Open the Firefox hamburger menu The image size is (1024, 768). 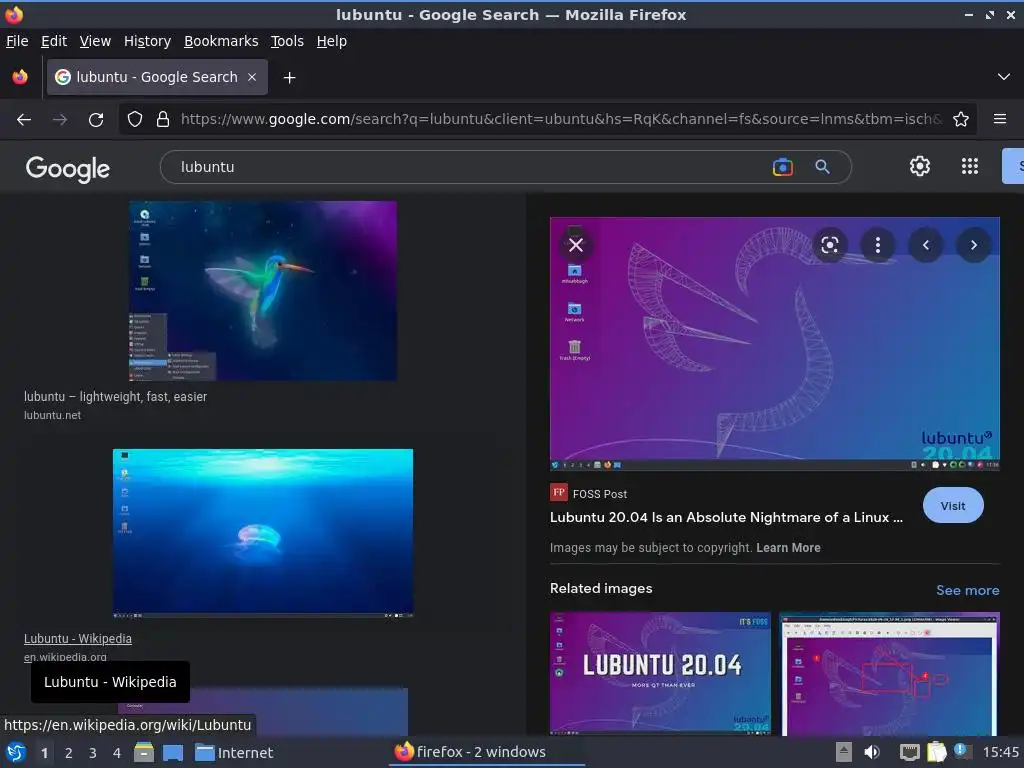[x=1000, y=119]
